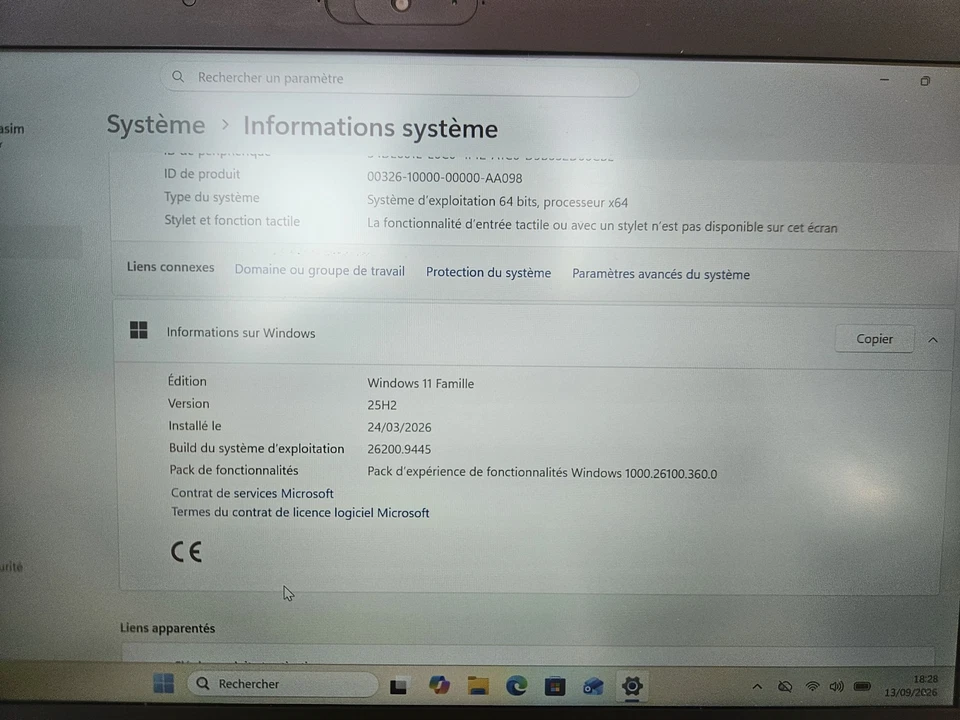Click the Copier button for Windows info
Viewport: 960px width, 720px height.
874,339
